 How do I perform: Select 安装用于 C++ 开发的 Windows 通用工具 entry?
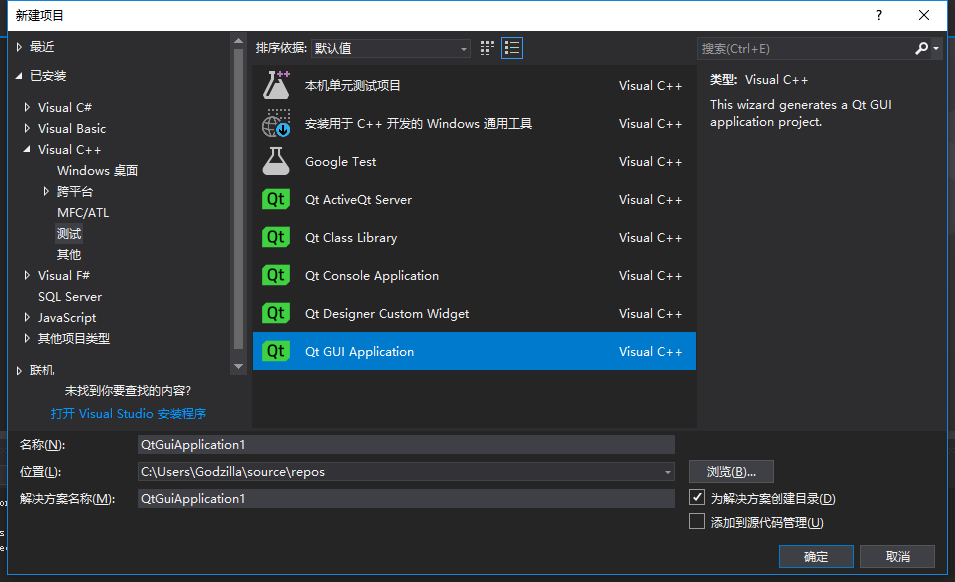418,124
